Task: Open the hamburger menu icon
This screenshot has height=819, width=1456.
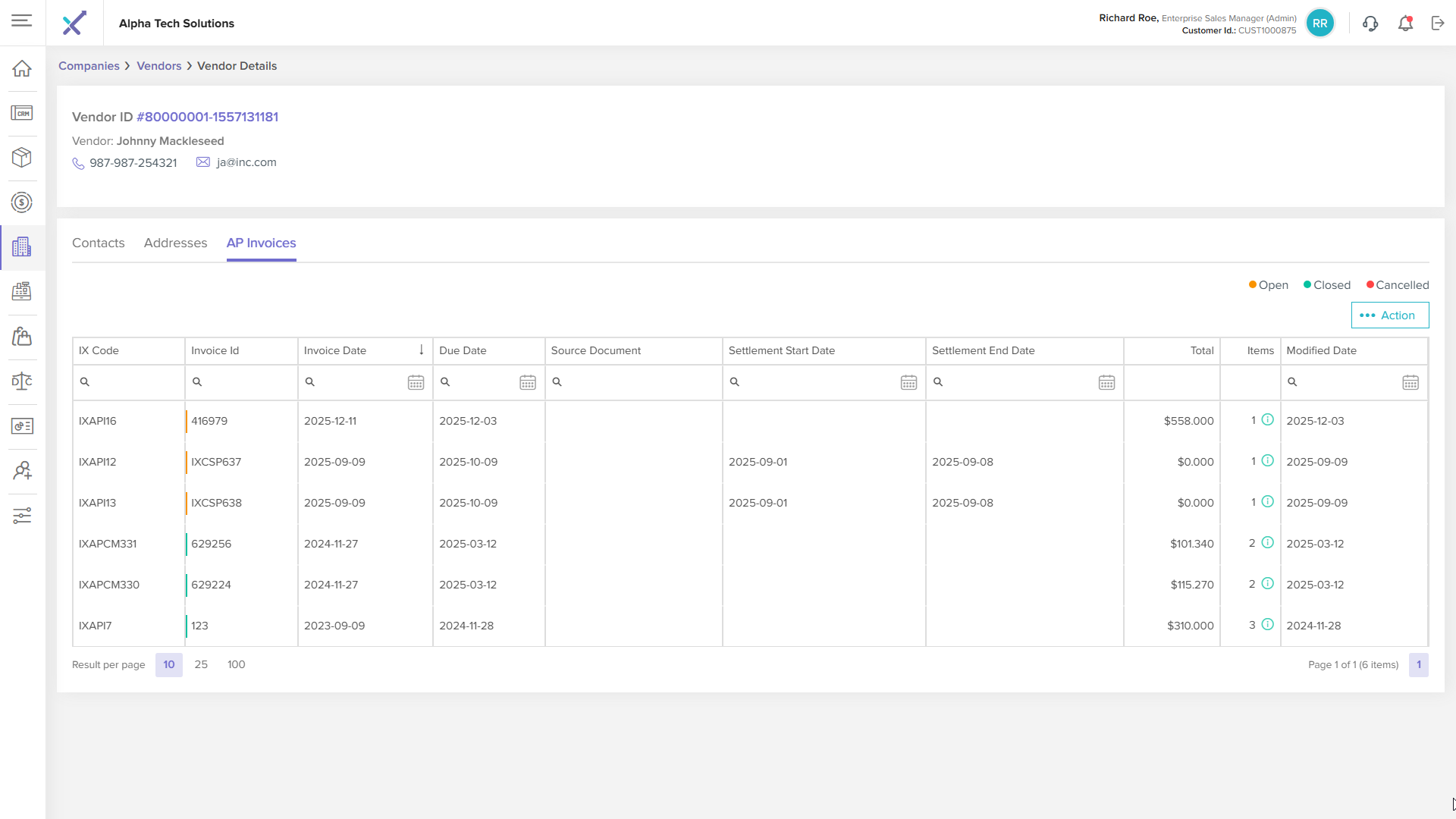Action: (x=22, y=20)
